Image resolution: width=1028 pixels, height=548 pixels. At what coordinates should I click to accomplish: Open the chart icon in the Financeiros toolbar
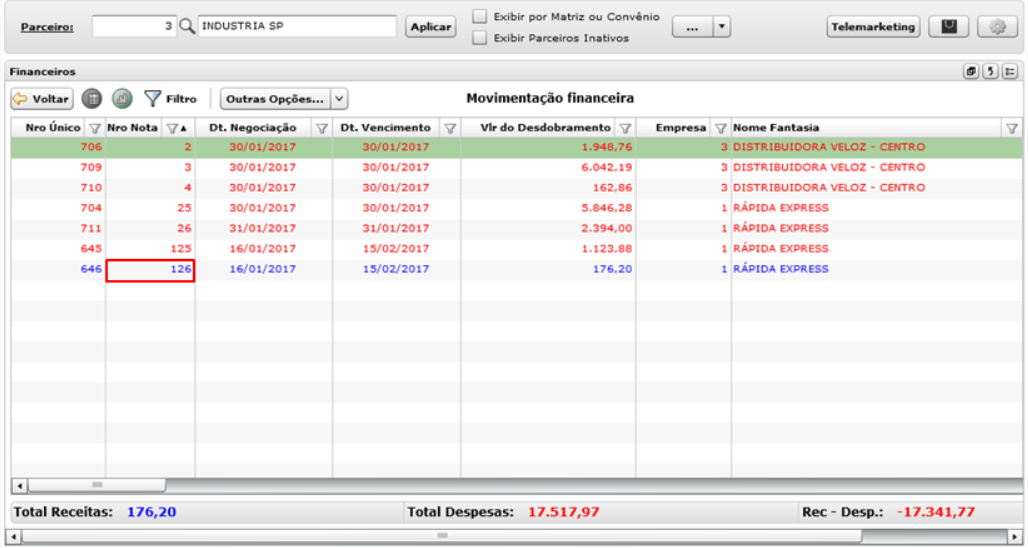tap(122, 99)
